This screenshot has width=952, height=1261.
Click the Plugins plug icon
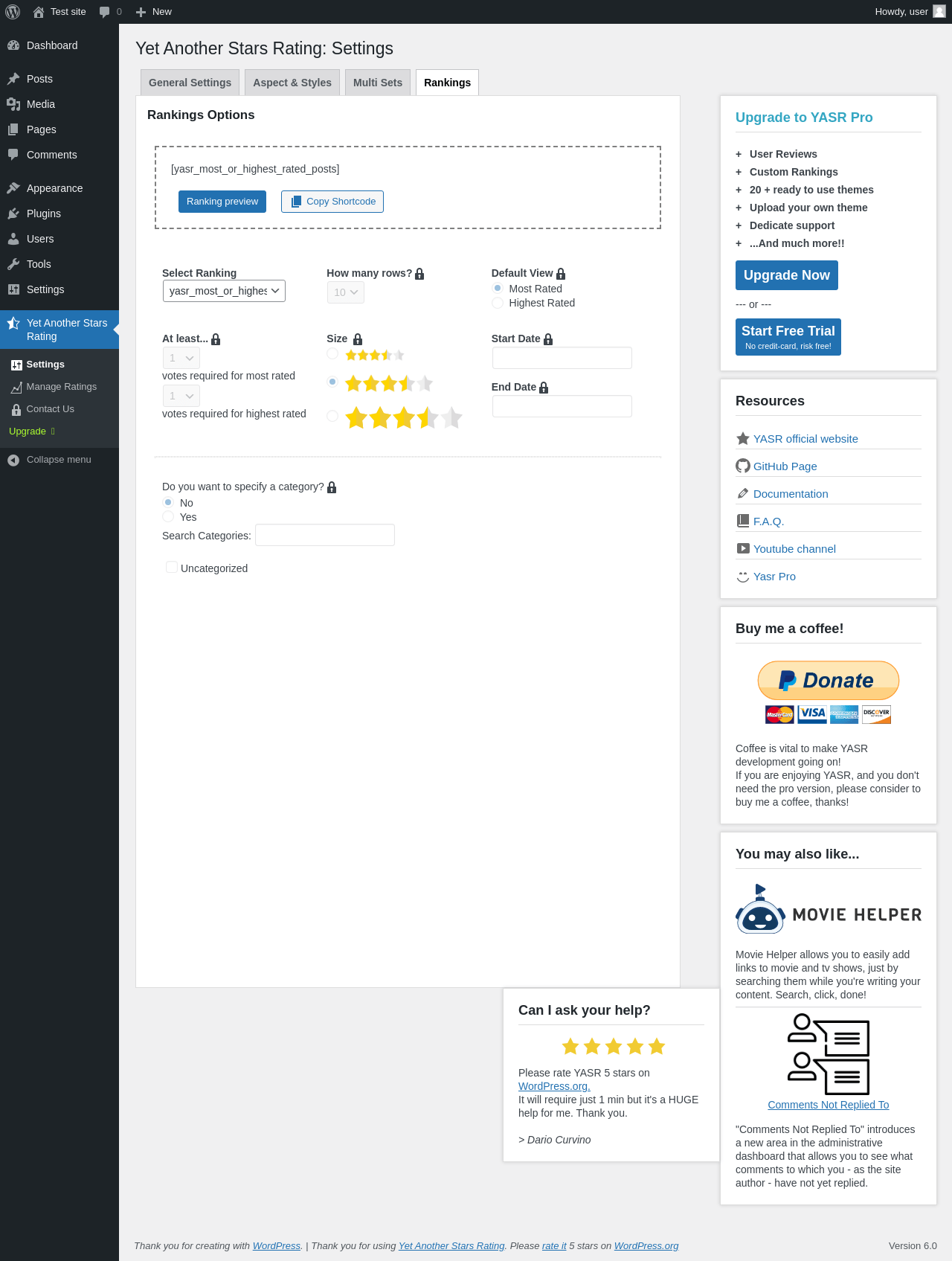pos(13,214)
